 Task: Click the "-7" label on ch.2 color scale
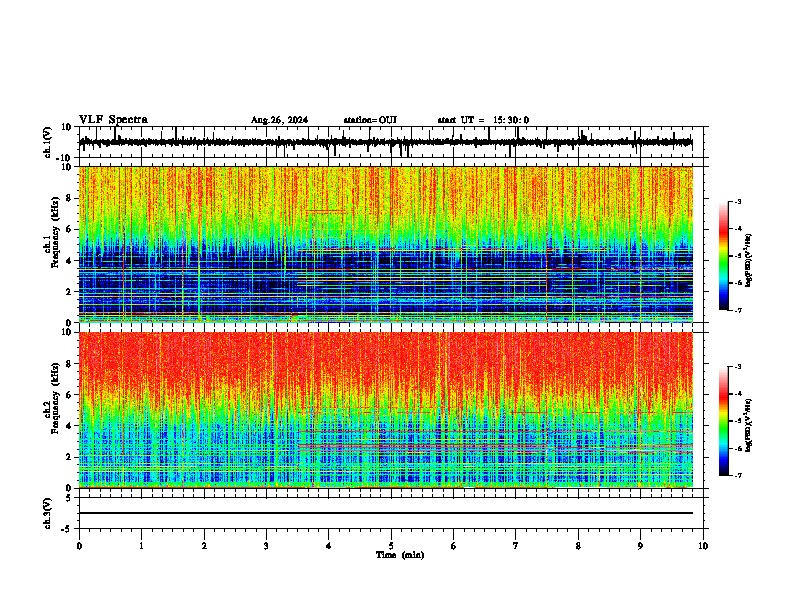738,476
